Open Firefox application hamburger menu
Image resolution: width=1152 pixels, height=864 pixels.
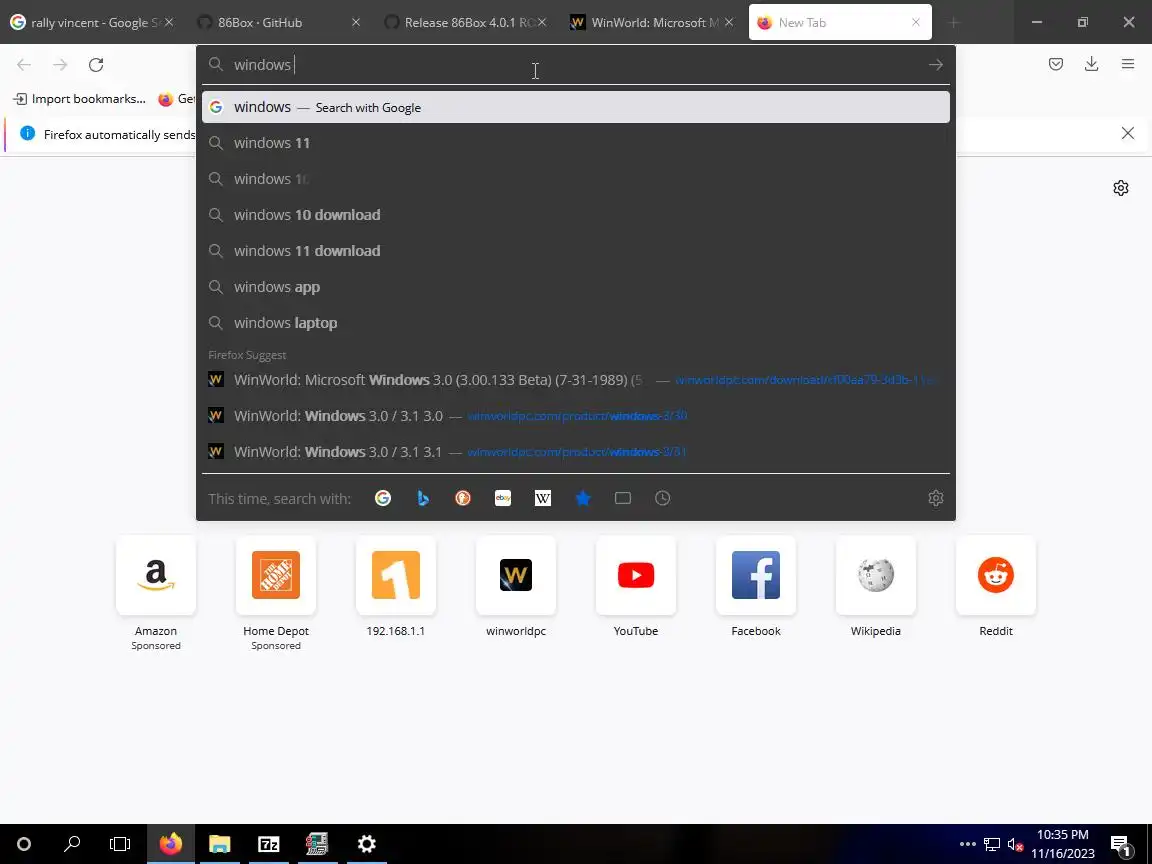(1128, 64)
